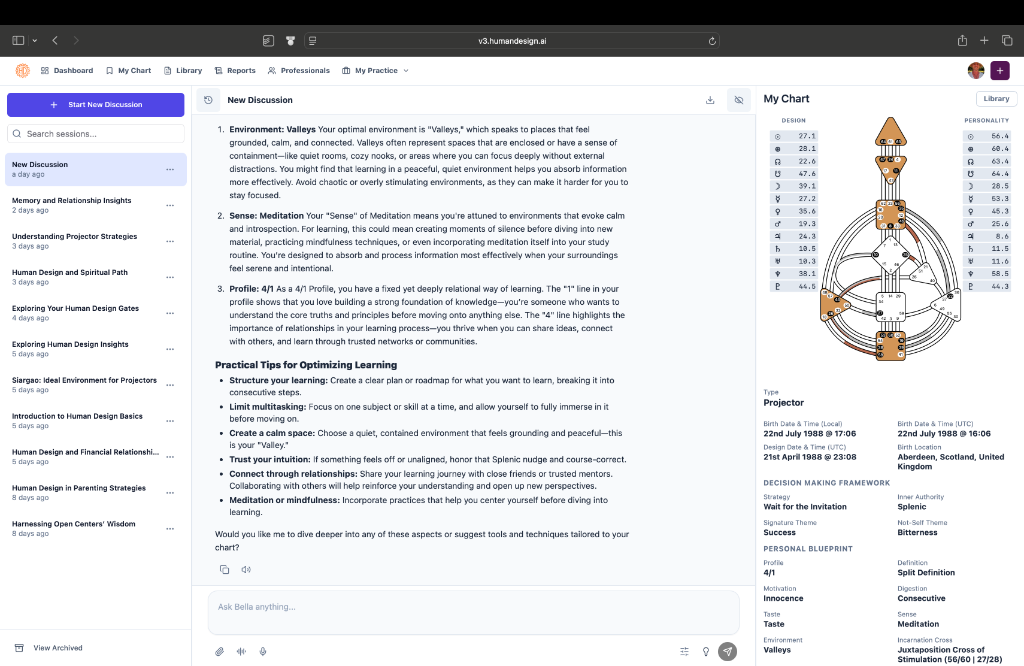
Task: Expand Safari sidebar dropdown chevron
Action: (x=35, y=40)
